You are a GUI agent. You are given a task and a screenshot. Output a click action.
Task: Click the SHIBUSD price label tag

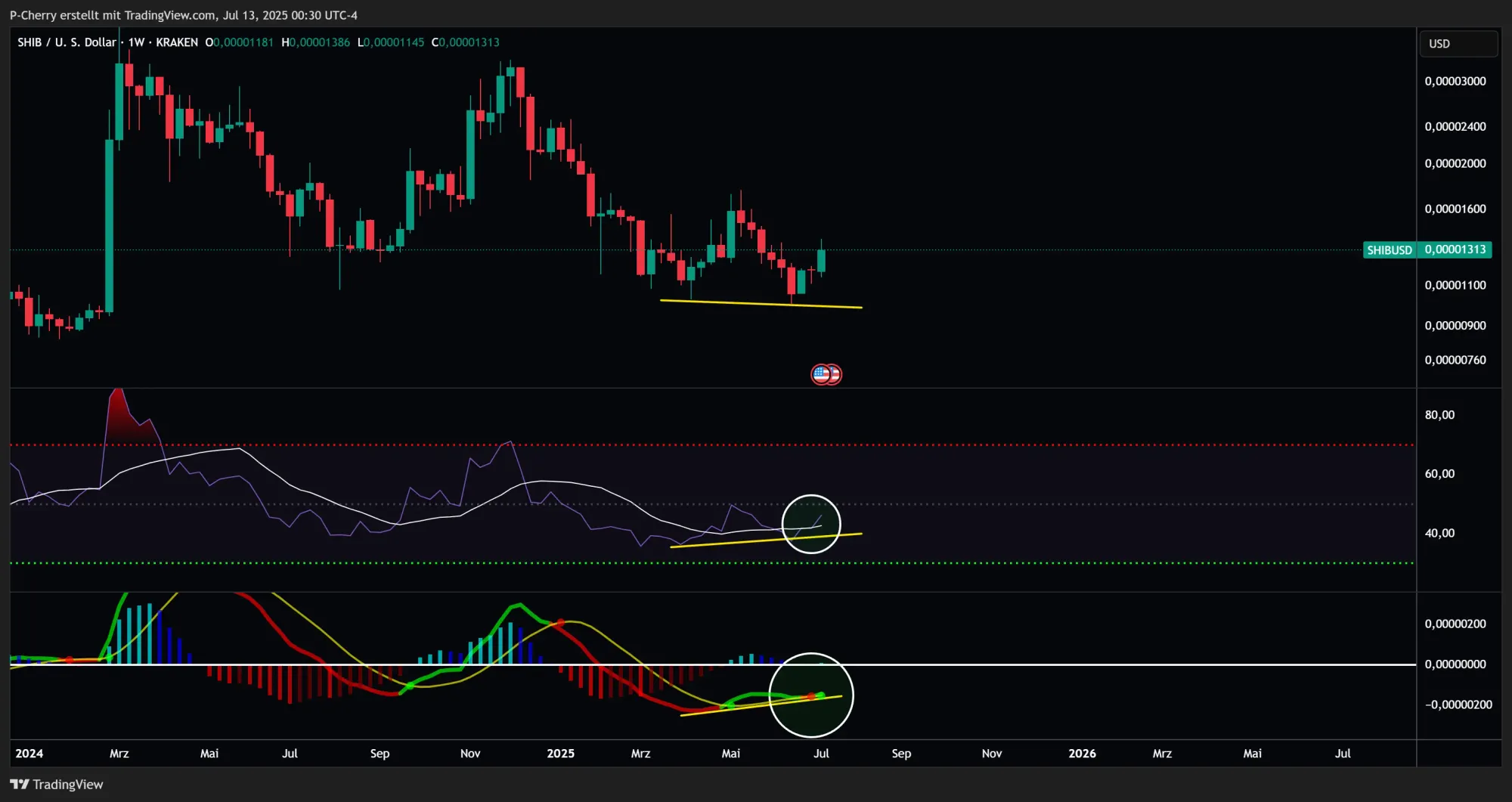[1389, 249]
